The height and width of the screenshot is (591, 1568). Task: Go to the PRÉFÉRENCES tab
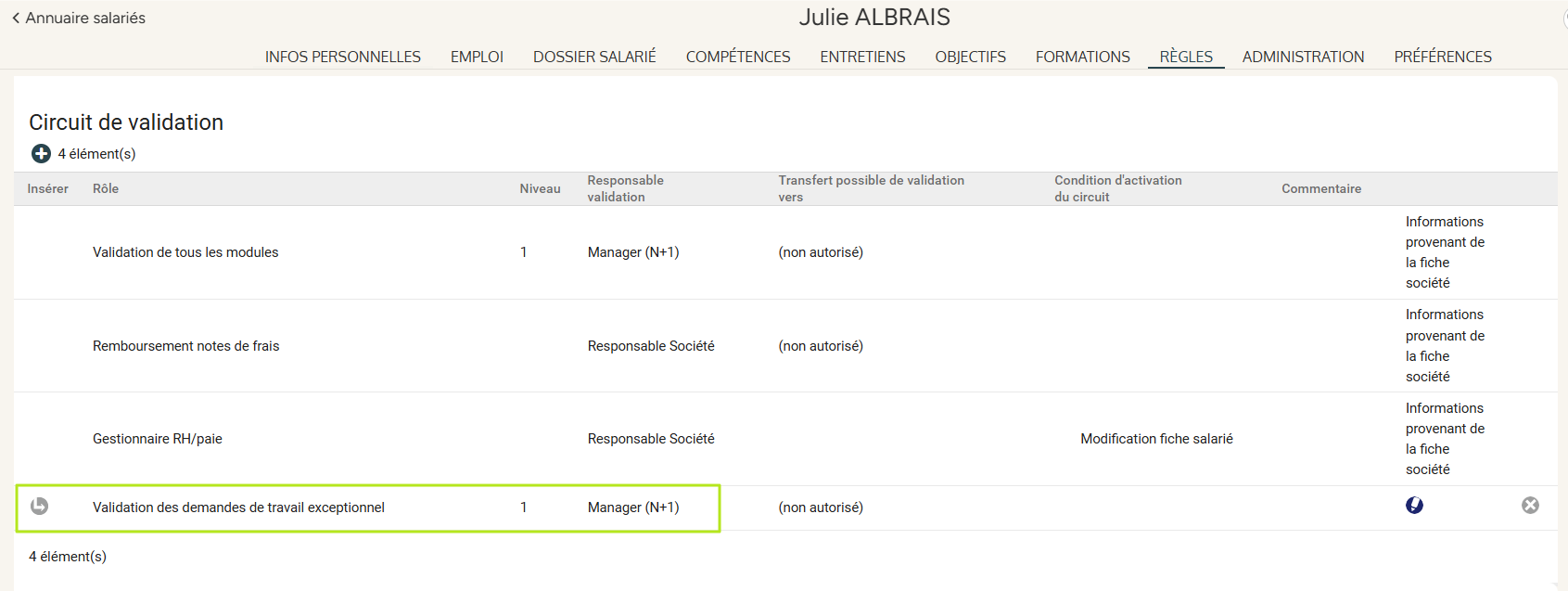[x=1443, y=57]
